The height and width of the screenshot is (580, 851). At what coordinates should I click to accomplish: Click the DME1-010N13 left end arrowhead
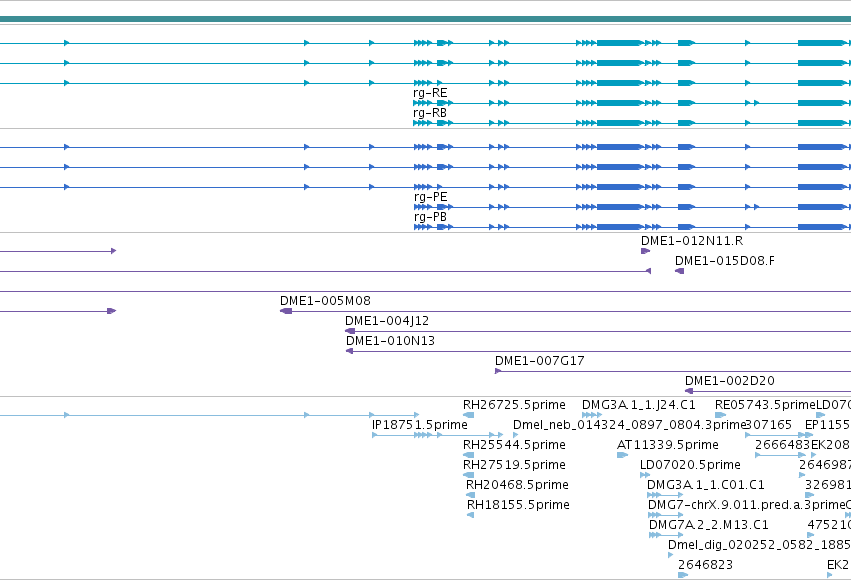350,352
